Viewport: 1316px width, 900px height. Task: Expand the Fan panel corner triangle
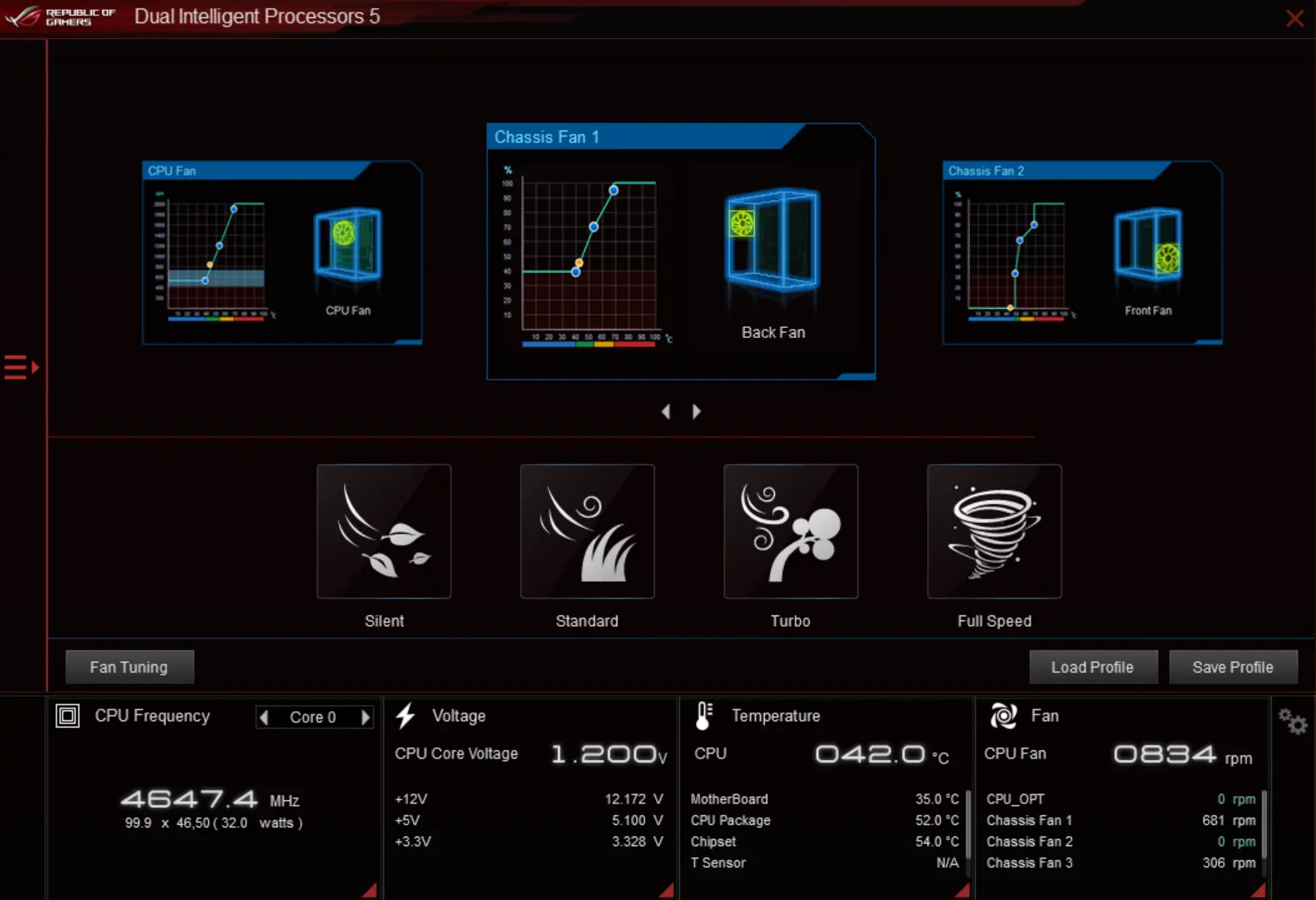tap(1259, 891)
